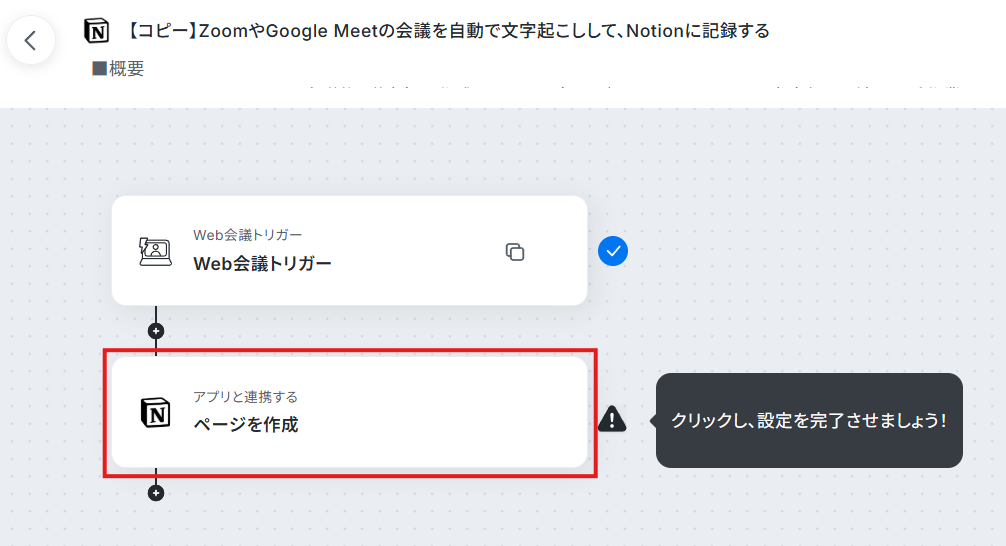Click the warning triangle next to ページを作成
Viewport: 1006px width, 546px height.
(612, 420)
